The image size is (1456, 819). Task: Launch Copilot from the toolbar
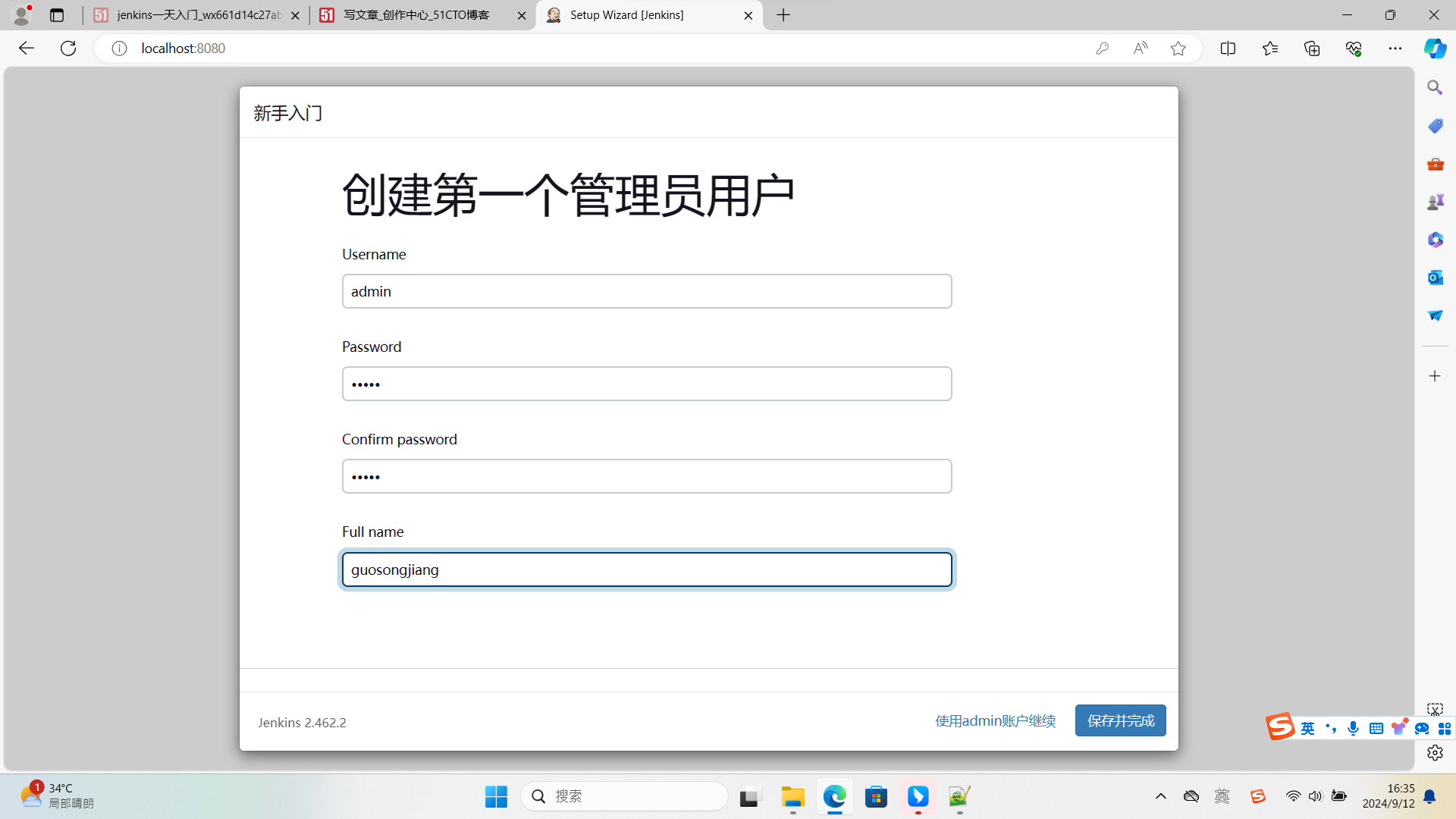1435,49
